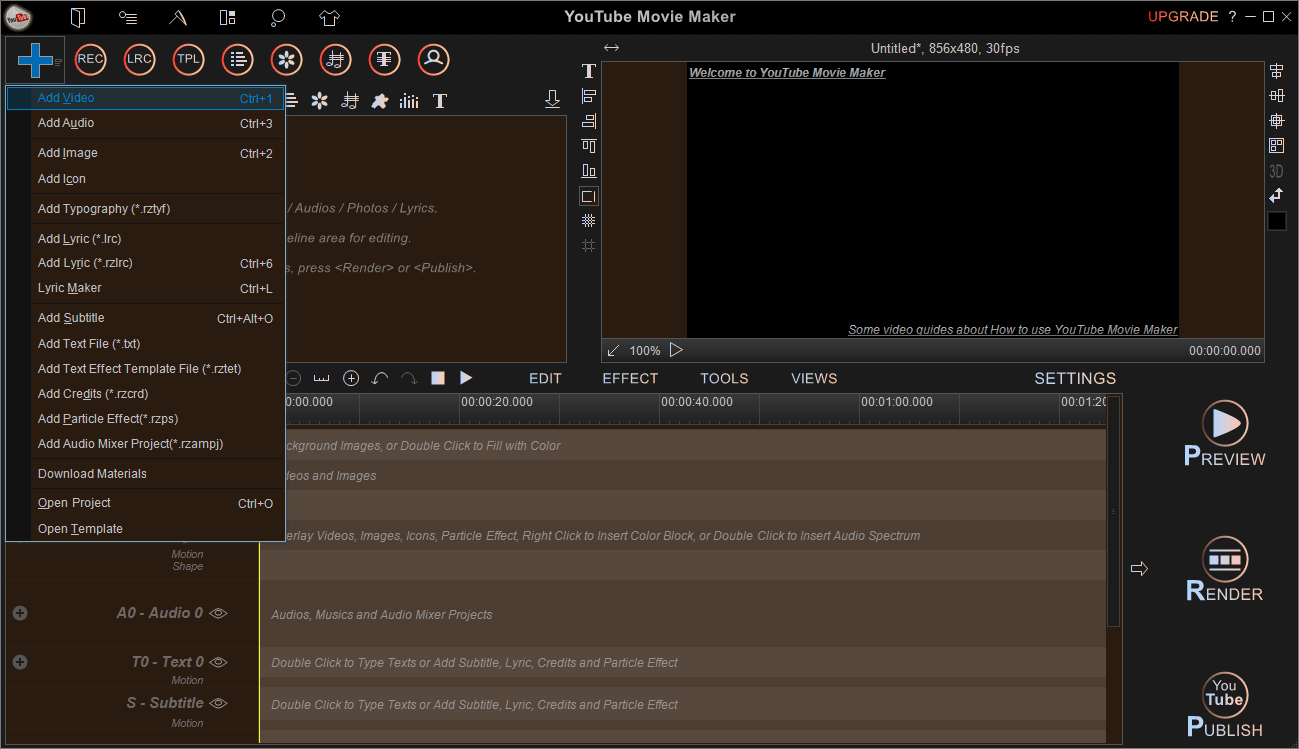Toggle visibility of S - Subtitle track

coord(219,703)
